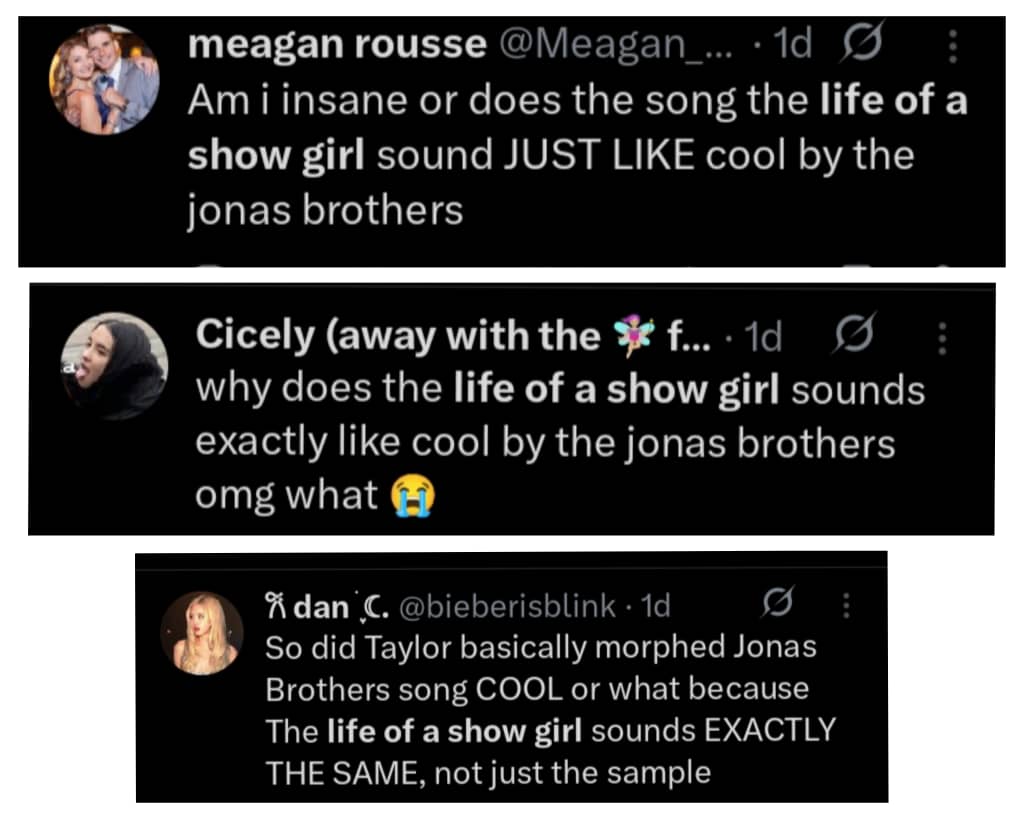This screenshot has height=819, width=1024.
Task: Open the three-dot menu on meagan rousse's tweet
Action: (x=951, y=46)
